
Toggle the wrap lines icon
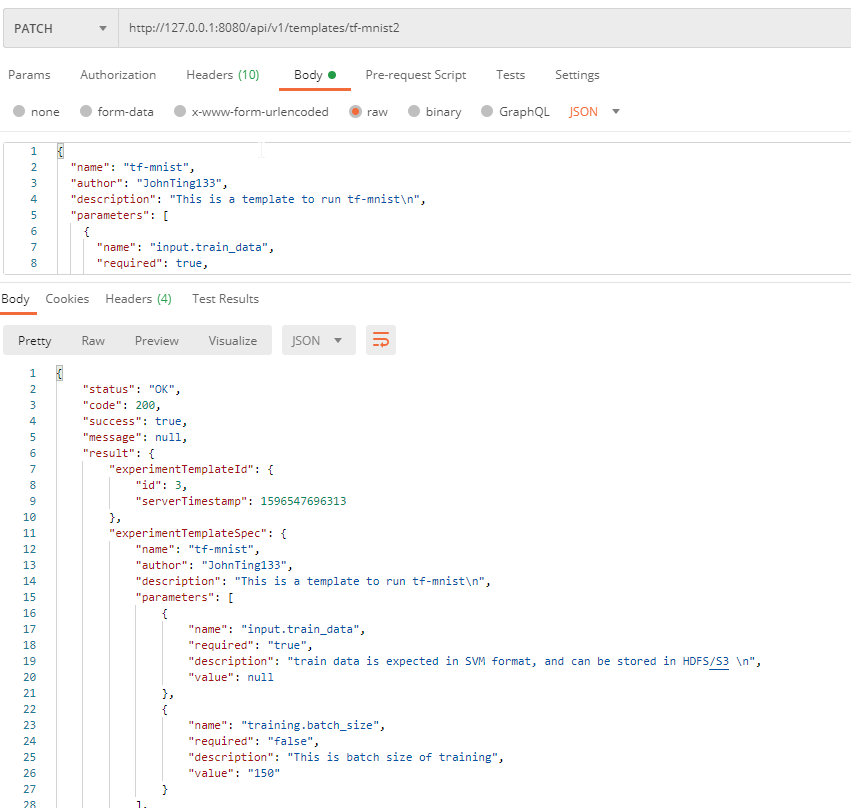coord(381,340)
